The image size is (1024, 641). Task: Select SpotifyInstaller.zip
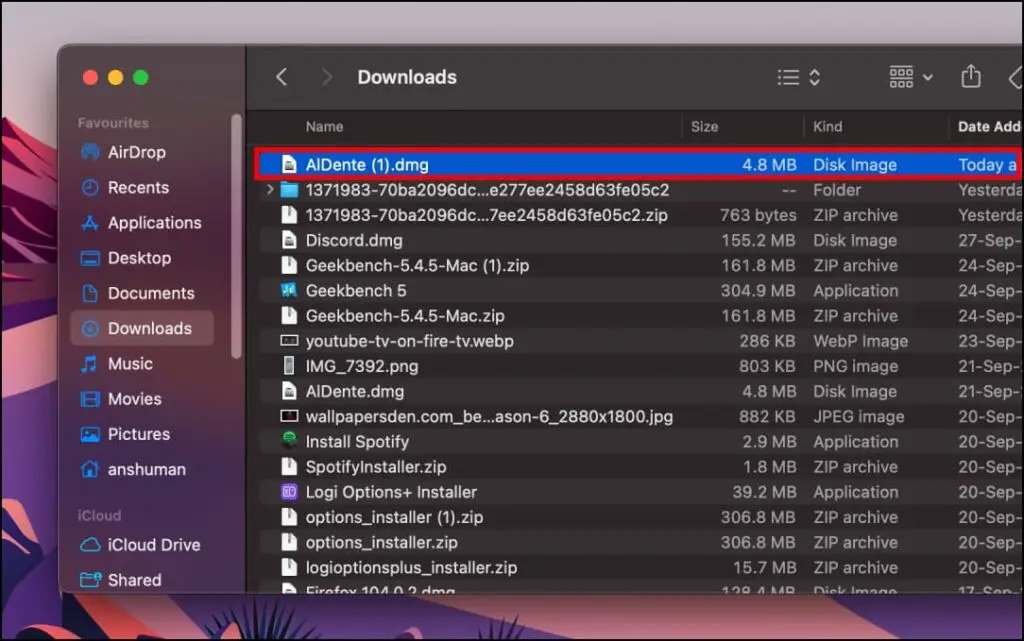376,467
